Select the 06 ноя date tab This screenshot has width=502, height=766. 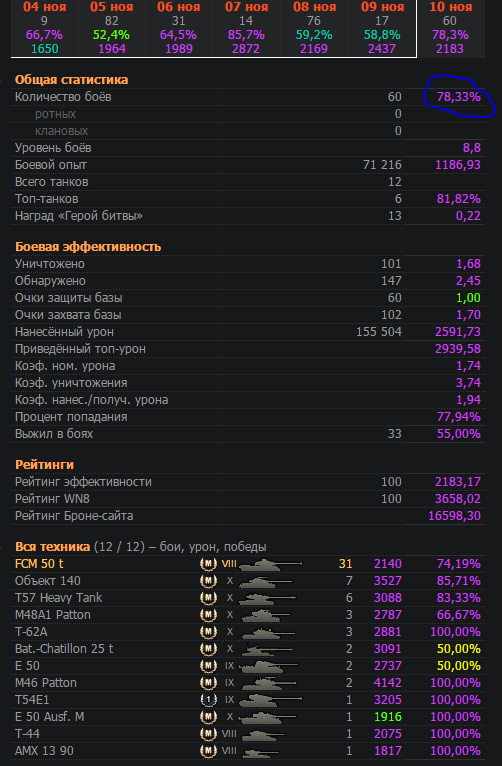coord(179,28)
